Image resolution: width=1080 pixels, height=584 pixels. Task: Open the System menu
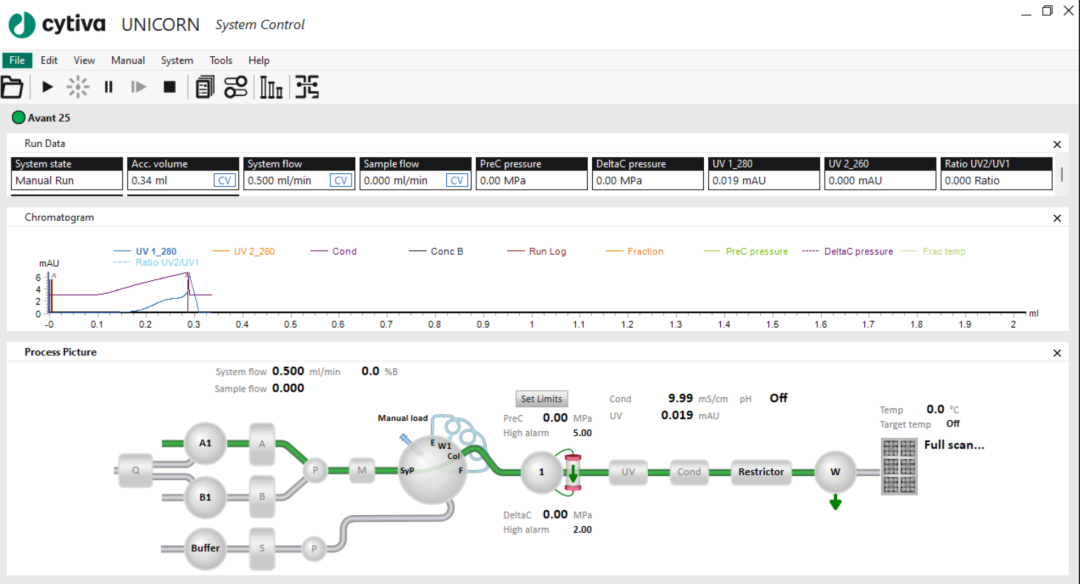[177, 60]
